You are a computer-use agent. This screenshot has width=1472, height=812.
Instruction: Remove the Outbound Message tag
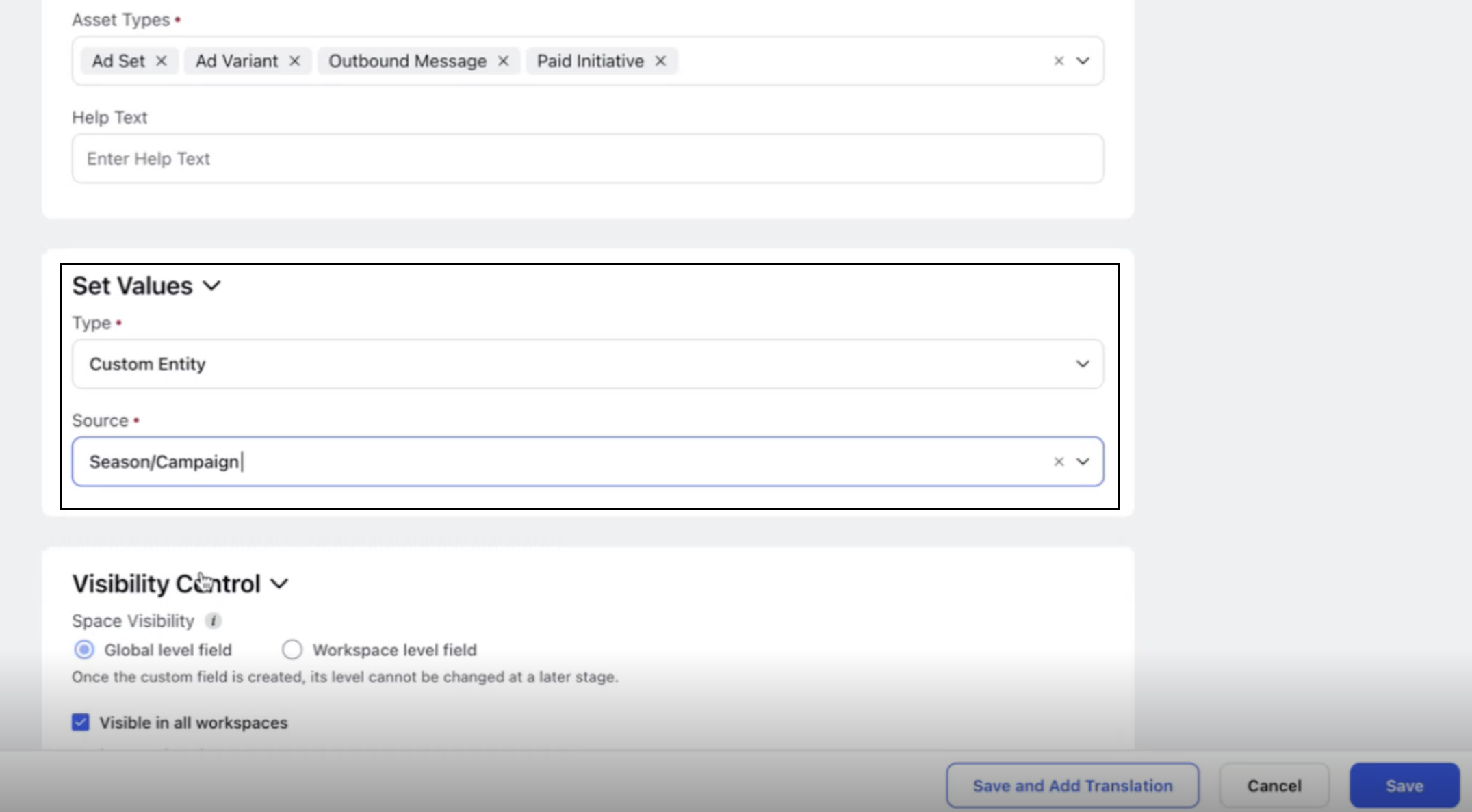tap(503, 61)
